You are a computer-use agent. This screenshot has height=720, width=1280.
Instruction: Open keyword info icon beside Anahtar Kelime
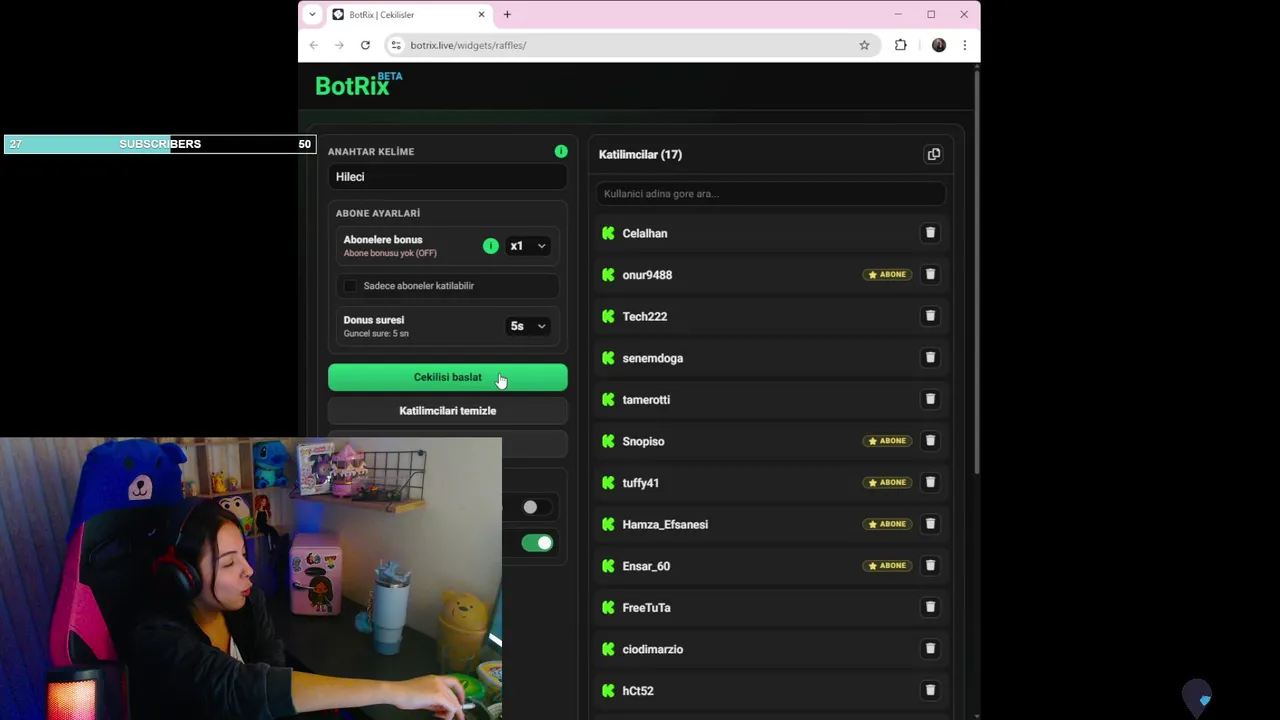point(561,151)
